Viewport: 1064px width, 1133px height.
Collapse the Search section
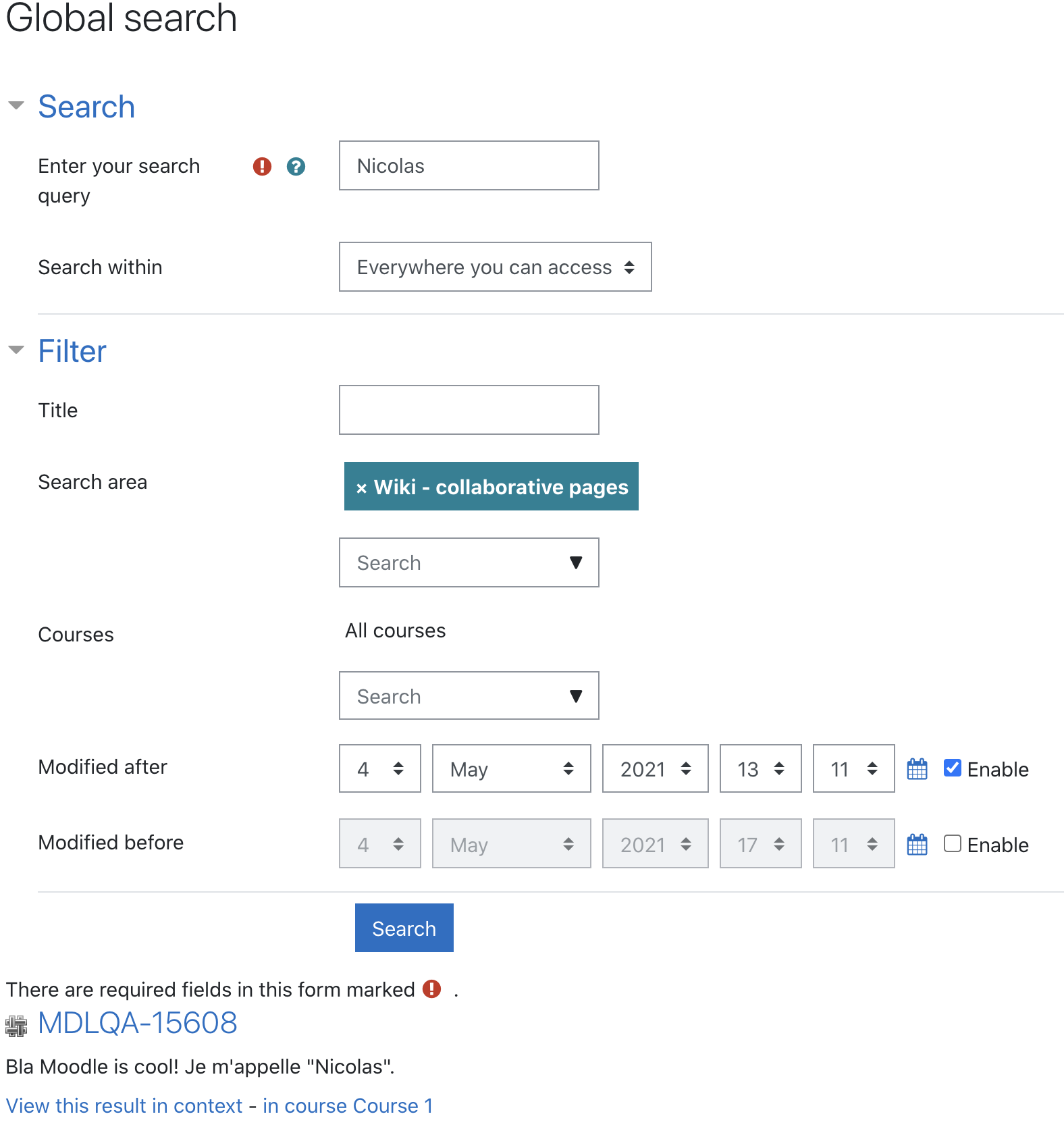[x=16, y=105]
